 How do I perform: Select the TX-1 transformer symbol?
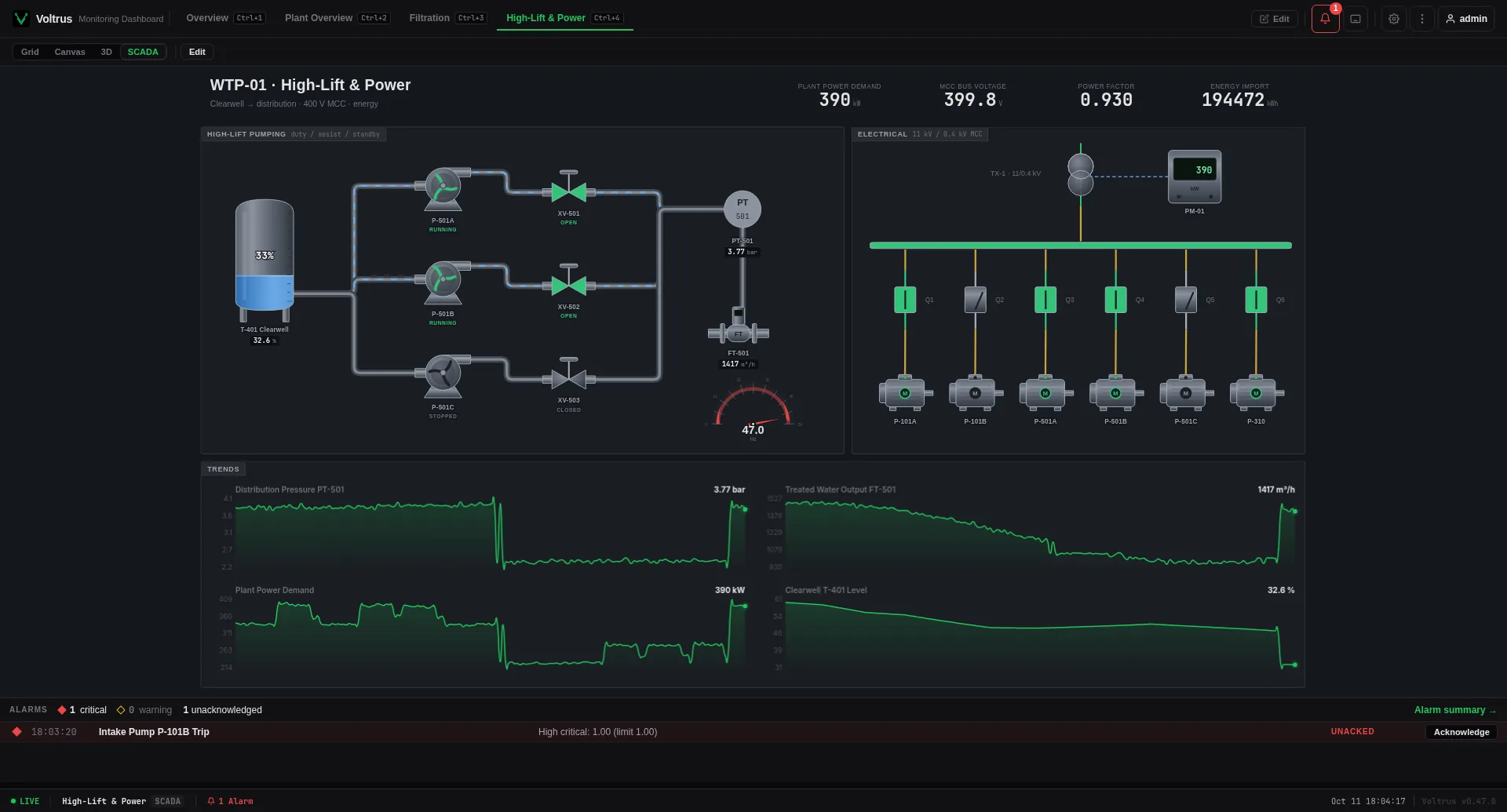tap(1081, 175)
